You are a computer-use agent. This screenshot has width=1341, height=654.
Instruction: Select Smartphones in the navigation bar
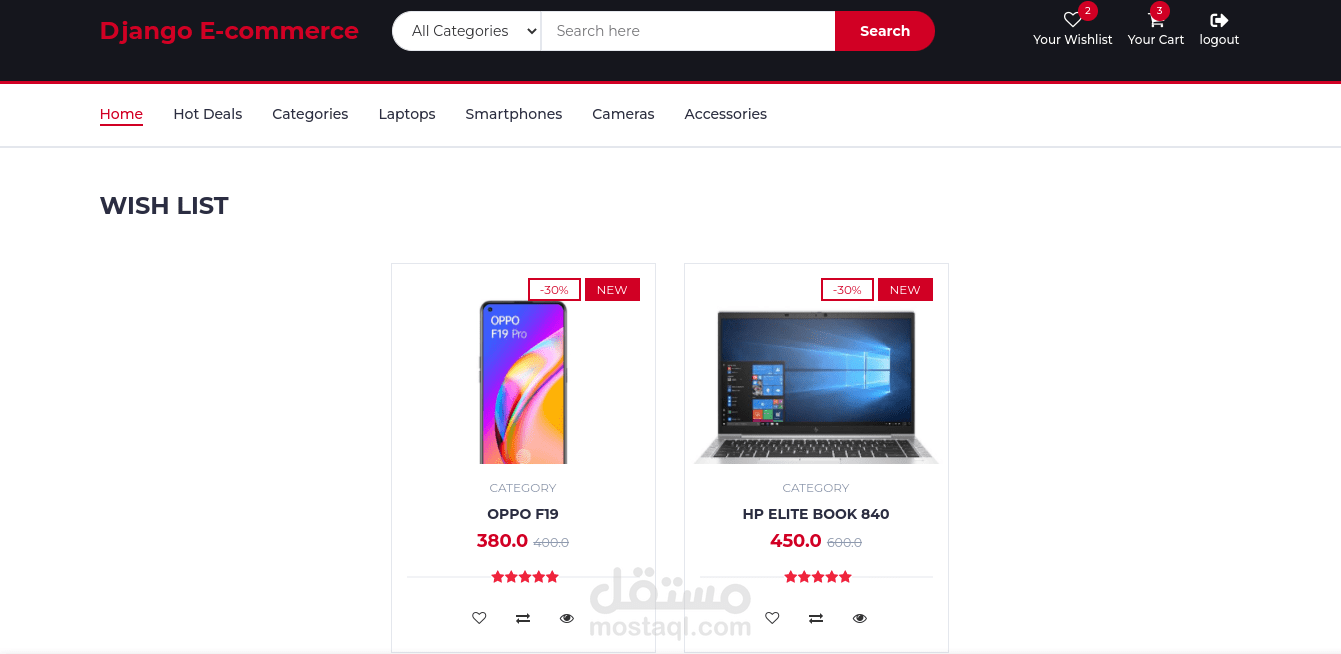tap(514, 114)
